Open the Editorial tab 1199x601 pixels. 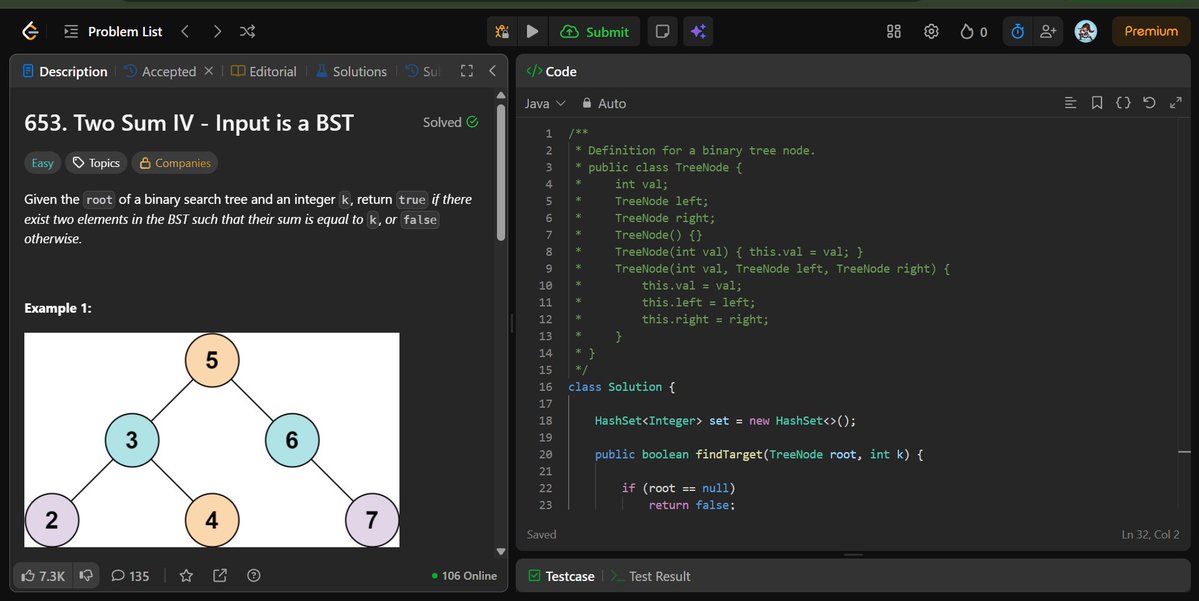tap(264, 71)
